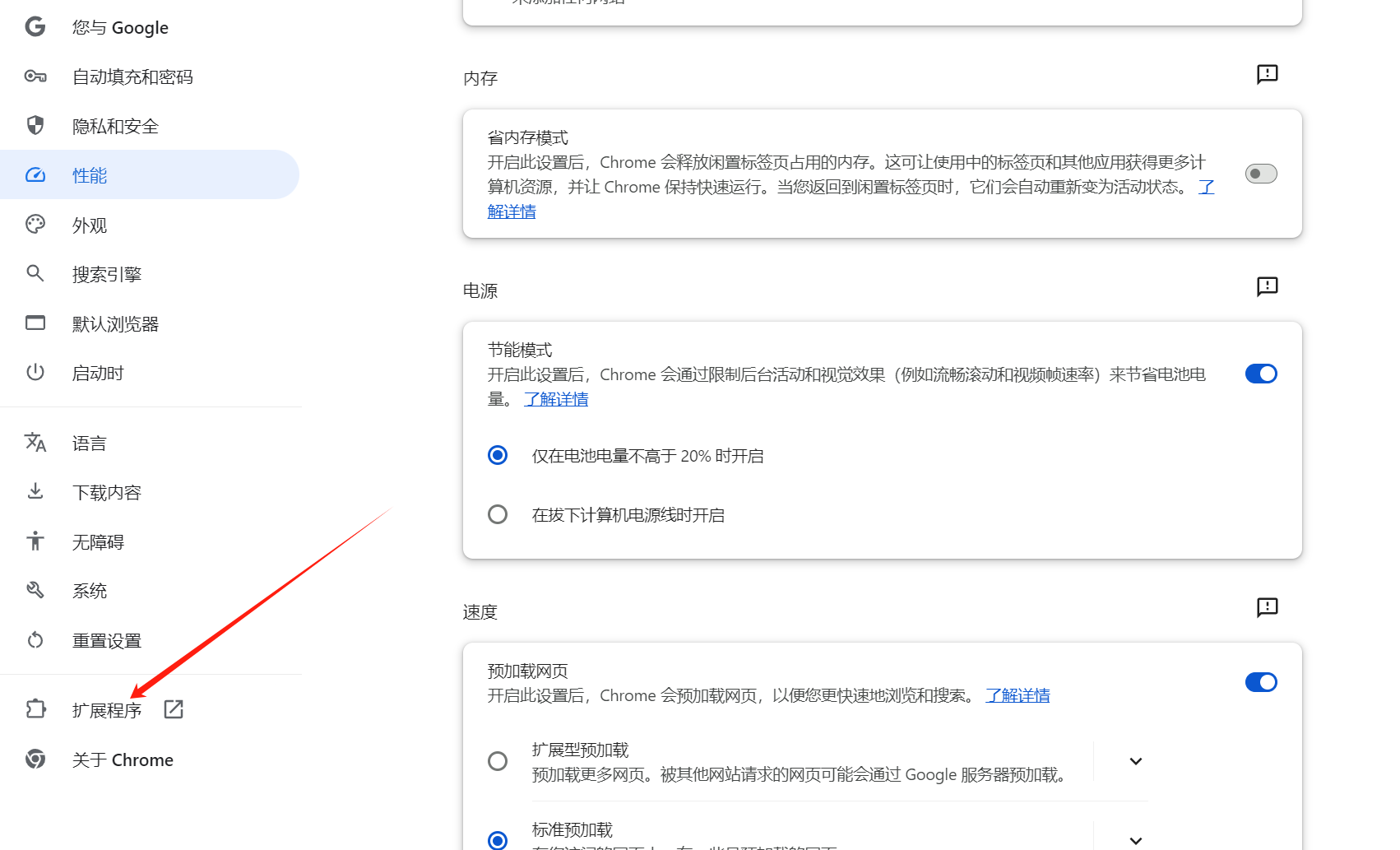
Task: Open 搜索引擎 settings page
Action: pyautogui.click(x=150, y=274)
